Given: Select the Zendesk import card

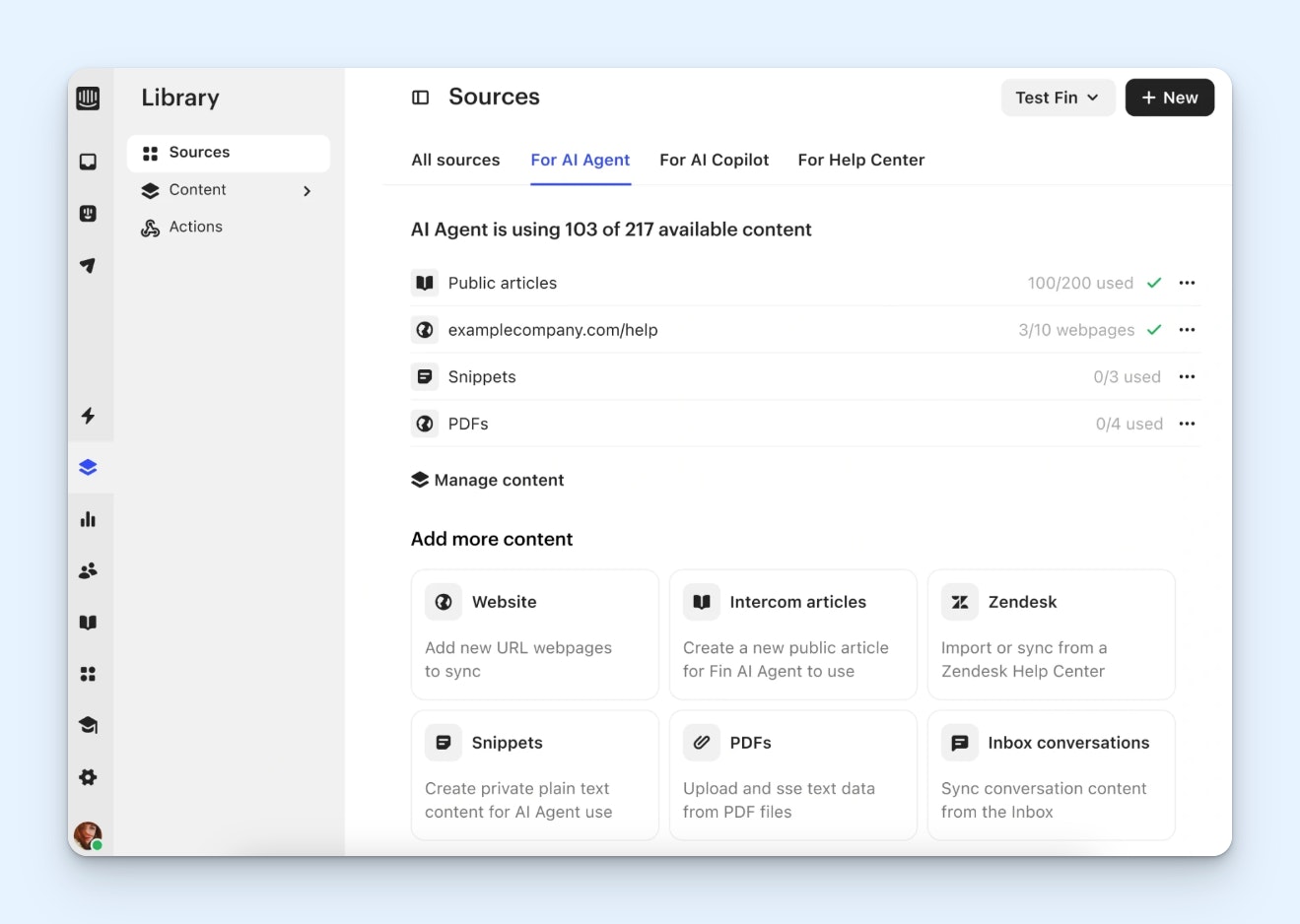Looking at the screenshot, I should (x=1051, y=634).
